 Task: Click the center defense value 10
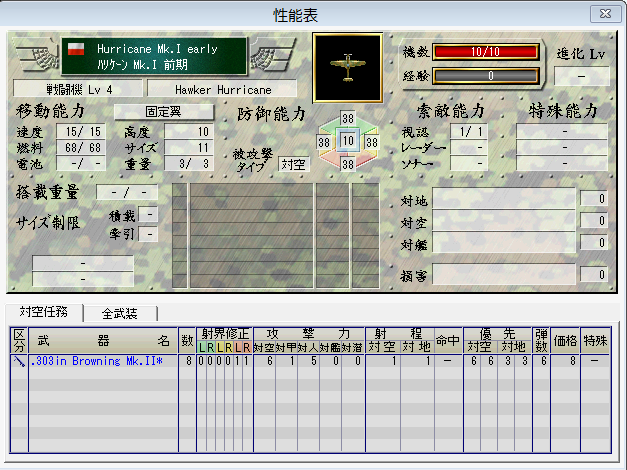pos(347,140)
